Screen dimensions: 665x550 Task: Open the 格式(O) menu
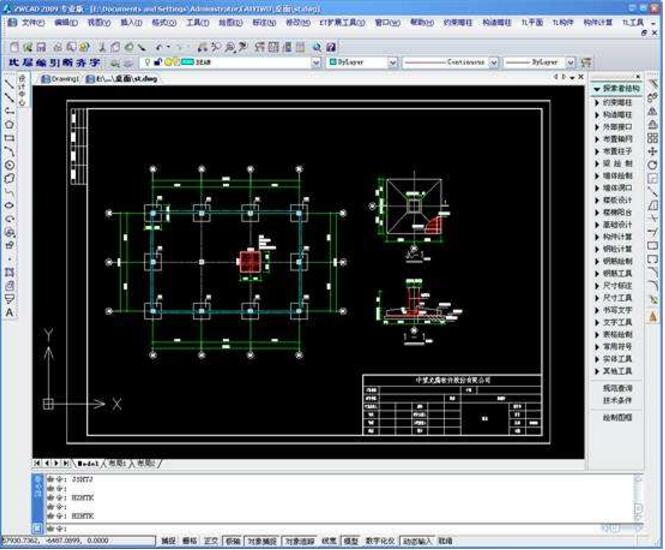click(164, 22)
